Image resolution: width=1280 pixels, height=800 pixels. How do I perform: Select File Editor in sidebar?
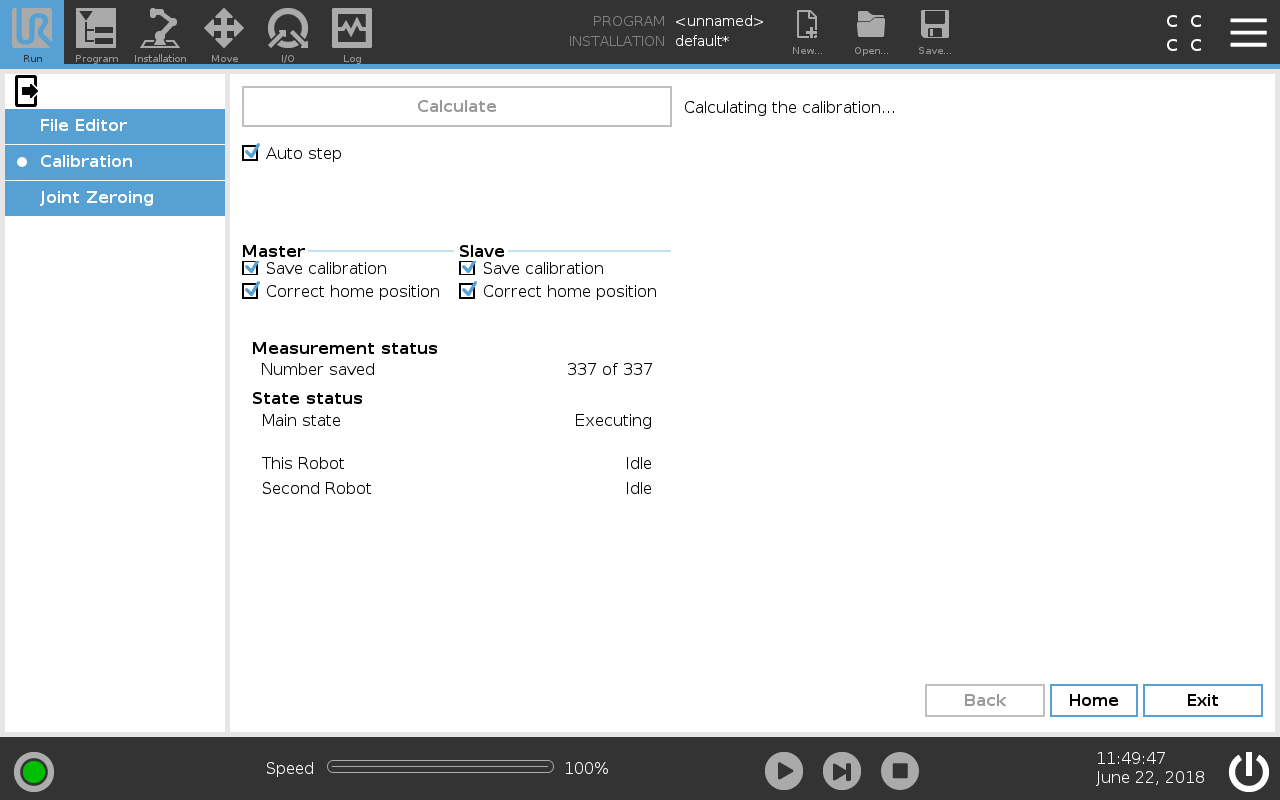(x=115, y=126)
